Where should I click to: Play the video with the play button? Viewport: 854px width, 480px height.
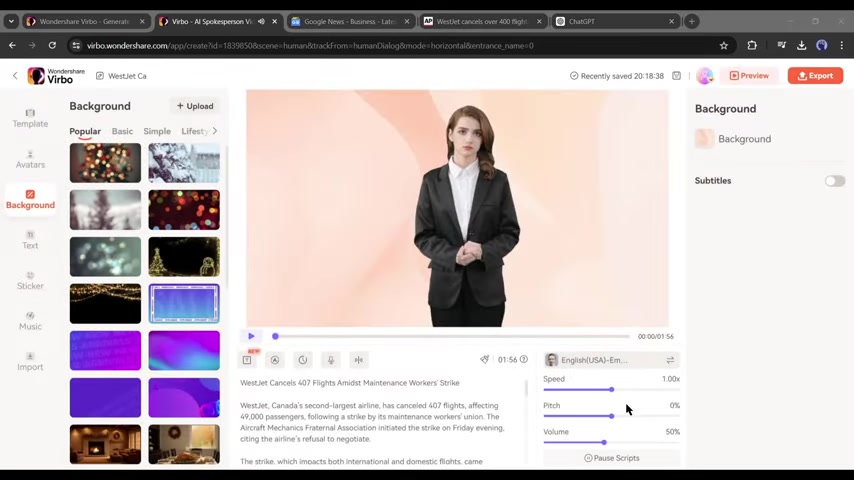click(251, 336)
